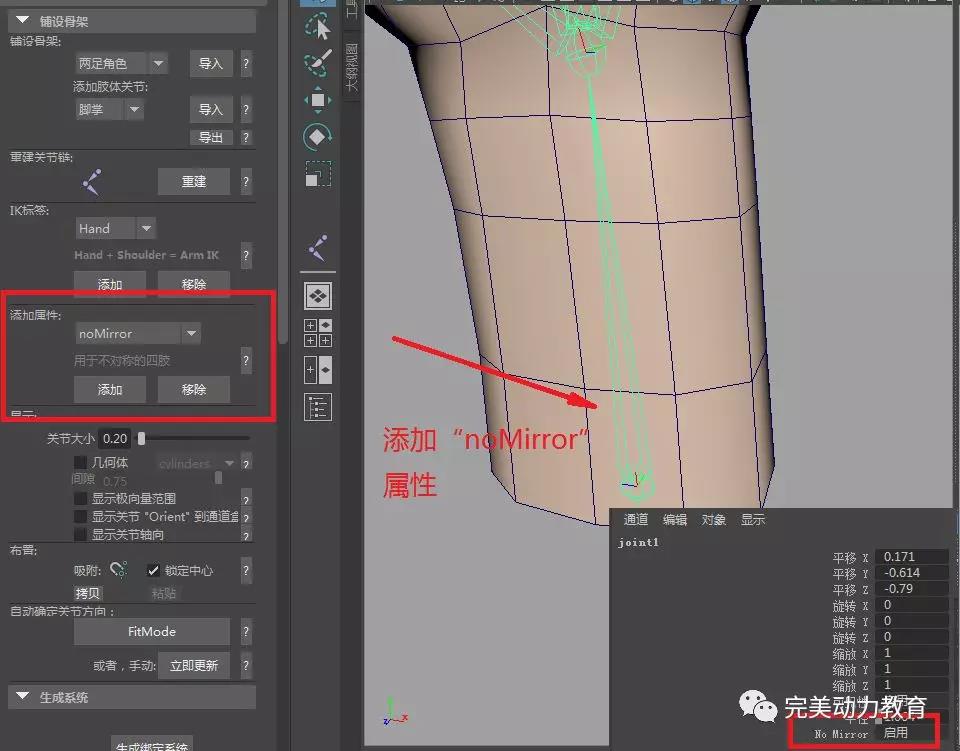
Task: Open the 编辑 menu in channel box
Action: [675, 519]
